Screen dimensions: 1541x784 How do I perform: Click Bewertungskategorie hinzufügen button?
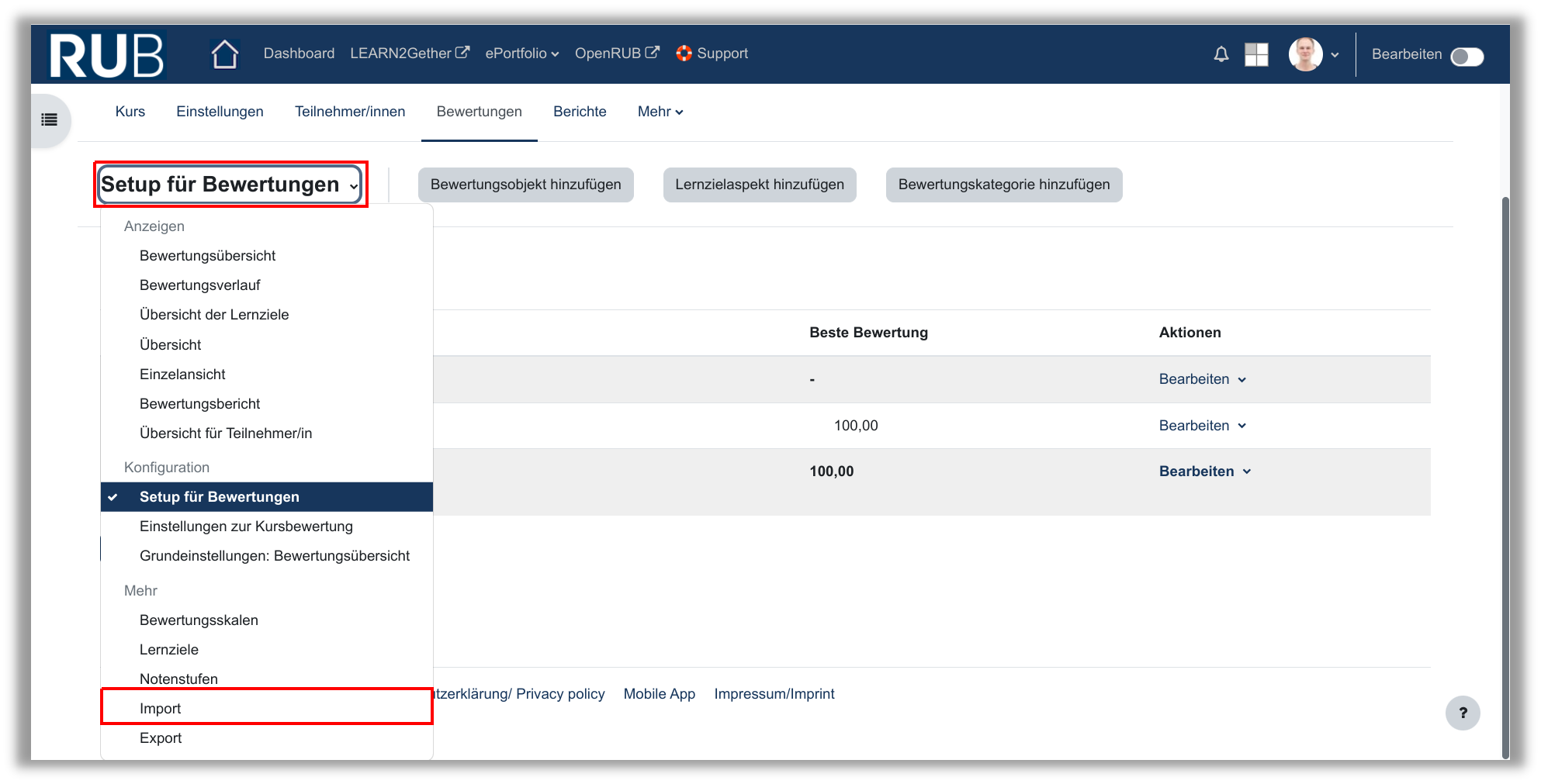tap(1003, 185)
